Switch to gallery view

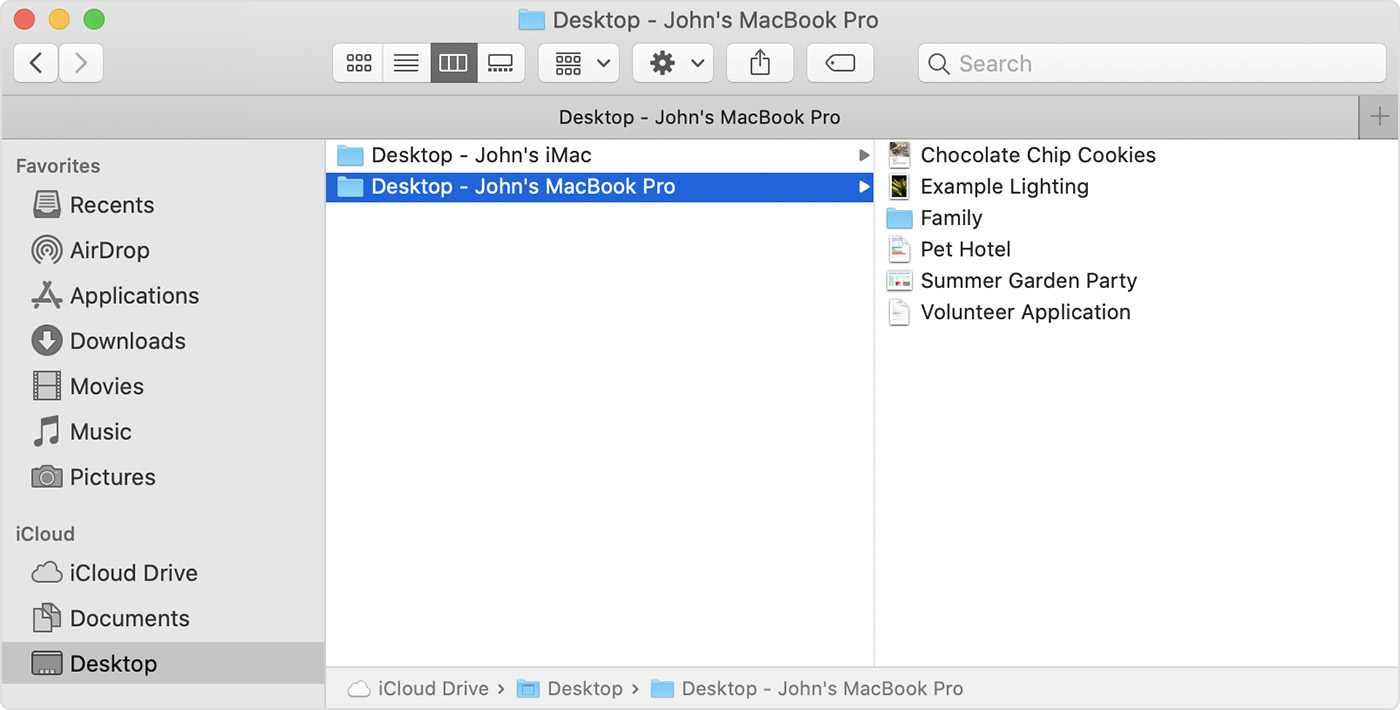tap(501, 63)
